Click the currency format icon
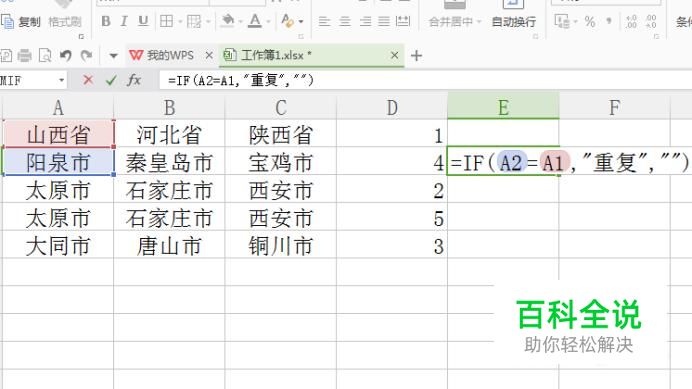The width and height of the screenshot is (692, 389). pos(562,21)
